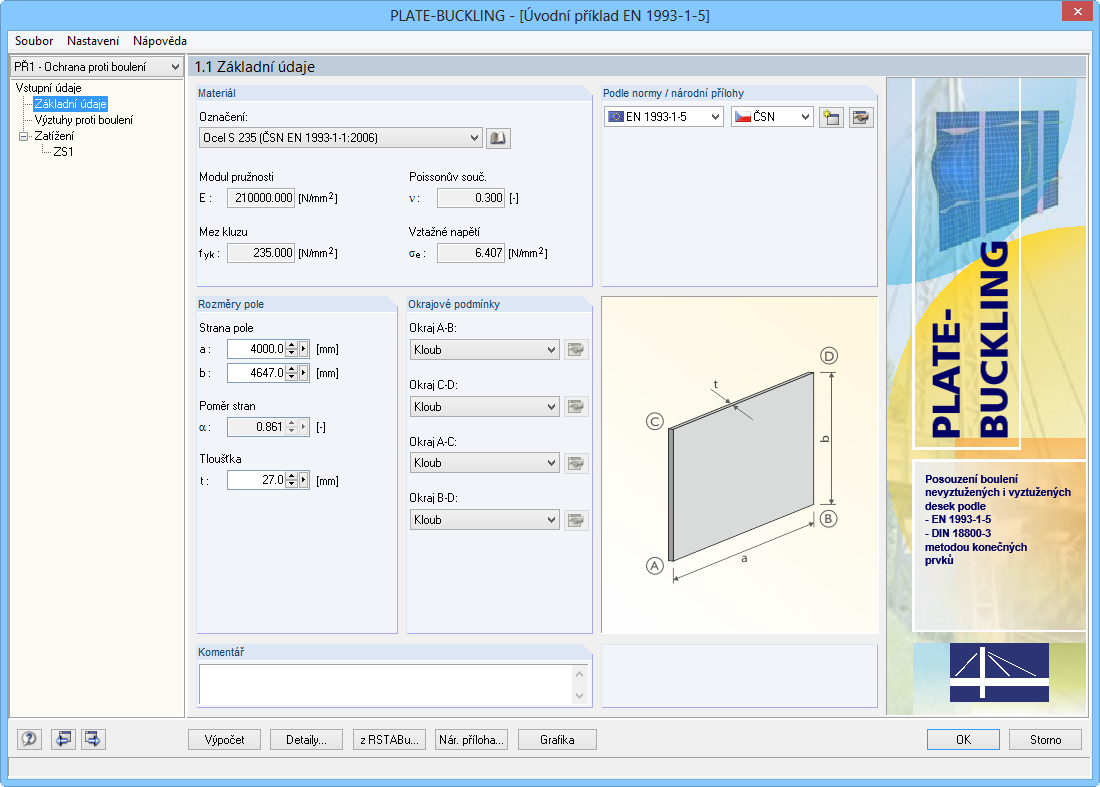Click the modulus E value field

(x=261, y=198)
